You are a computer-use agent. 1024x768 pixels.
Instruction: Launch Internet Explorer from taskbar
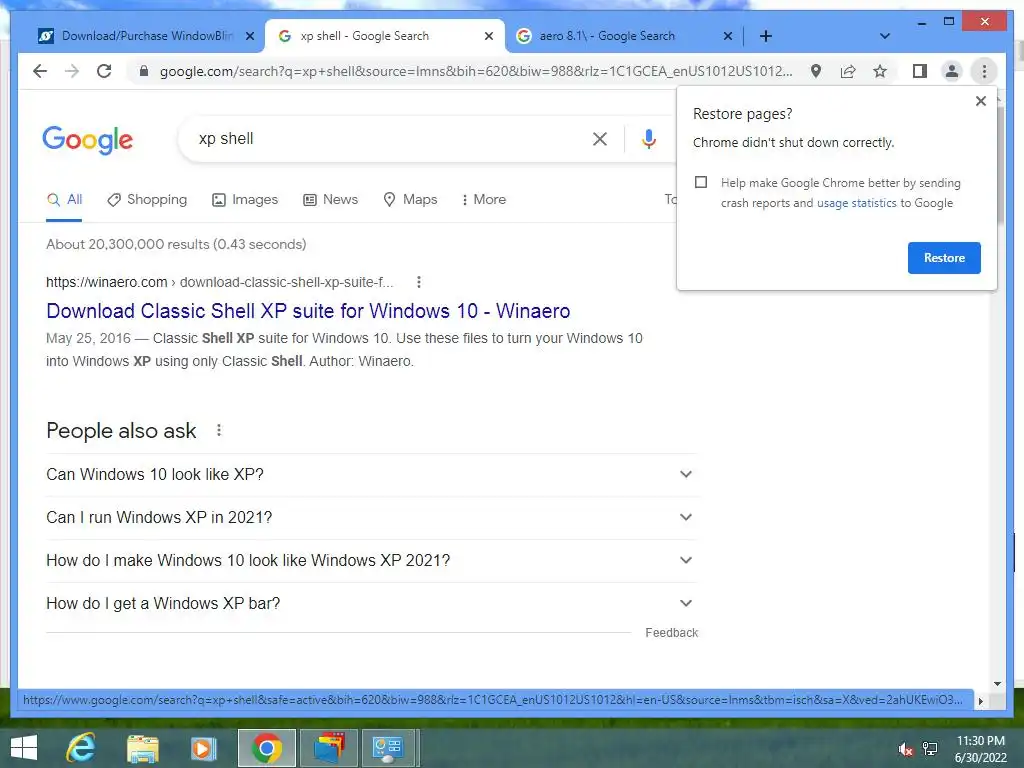[81, 748]
